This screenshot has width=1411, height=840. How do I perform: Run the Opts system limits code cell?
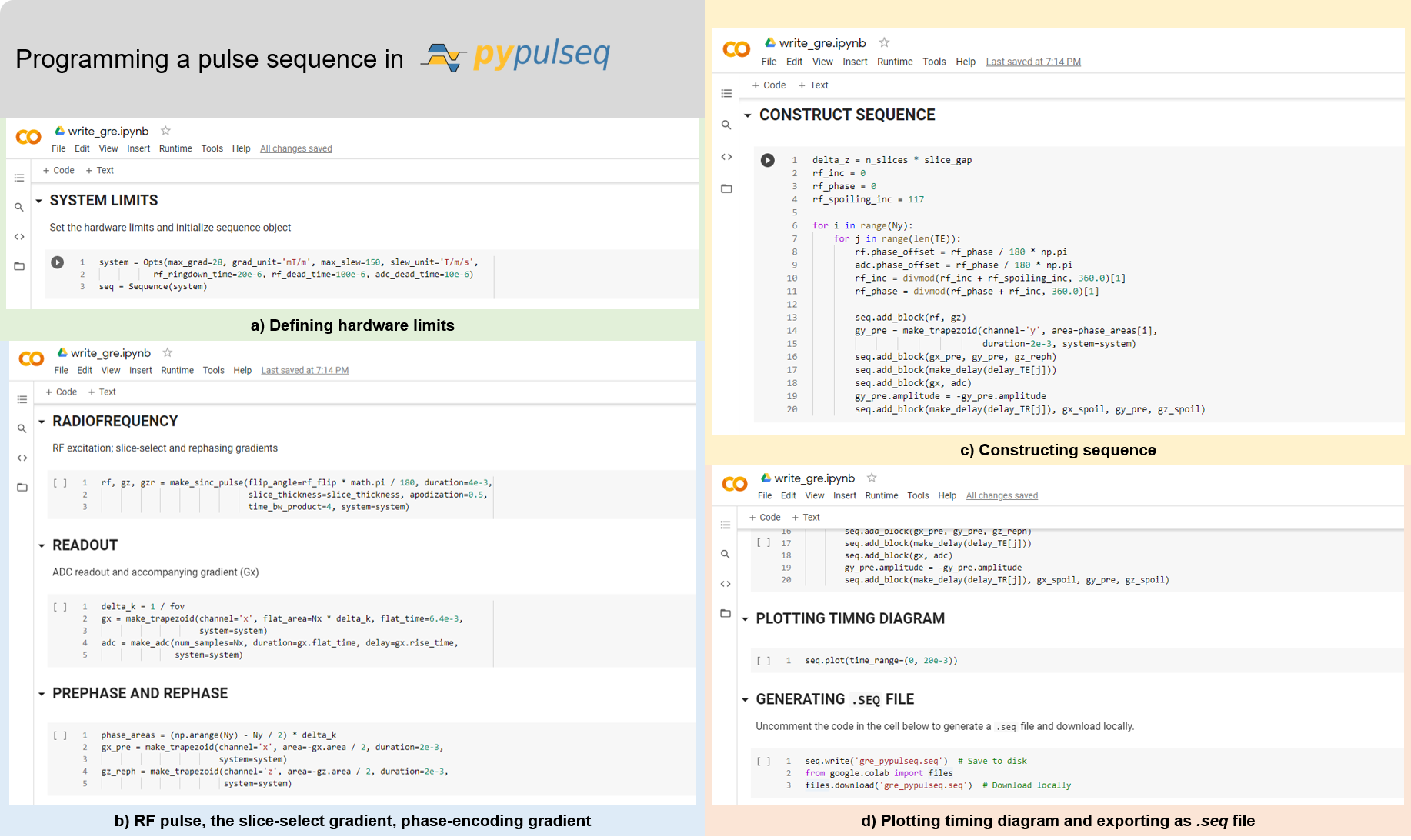[x=58, y=262]
